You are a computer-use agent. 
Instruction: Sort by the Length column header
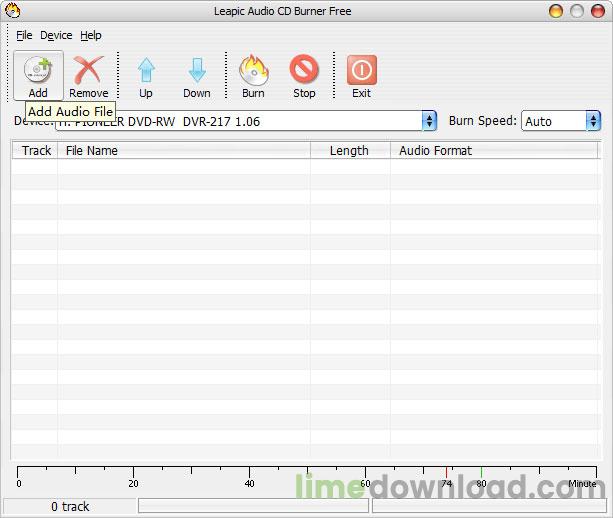pos(350,151)
